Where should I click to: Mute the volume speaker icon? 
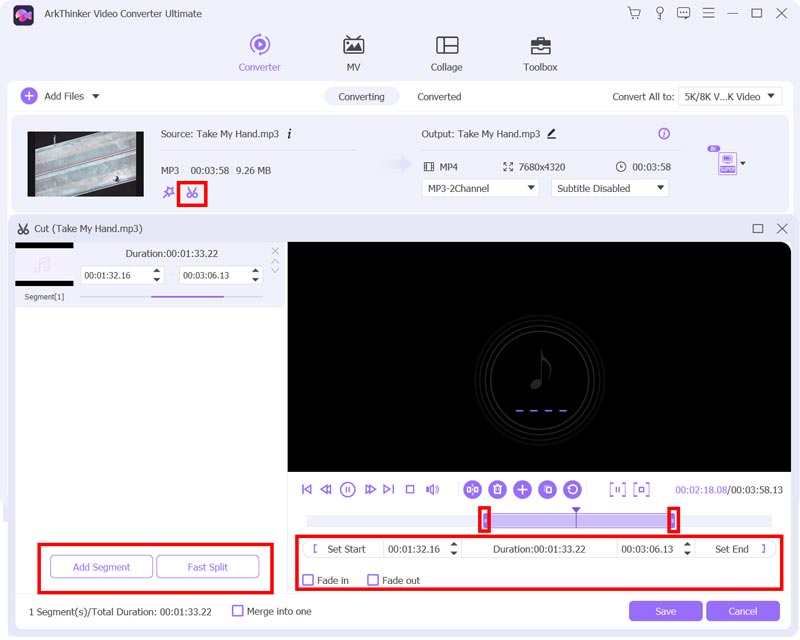pyautogui.click(x=433, y=490)
